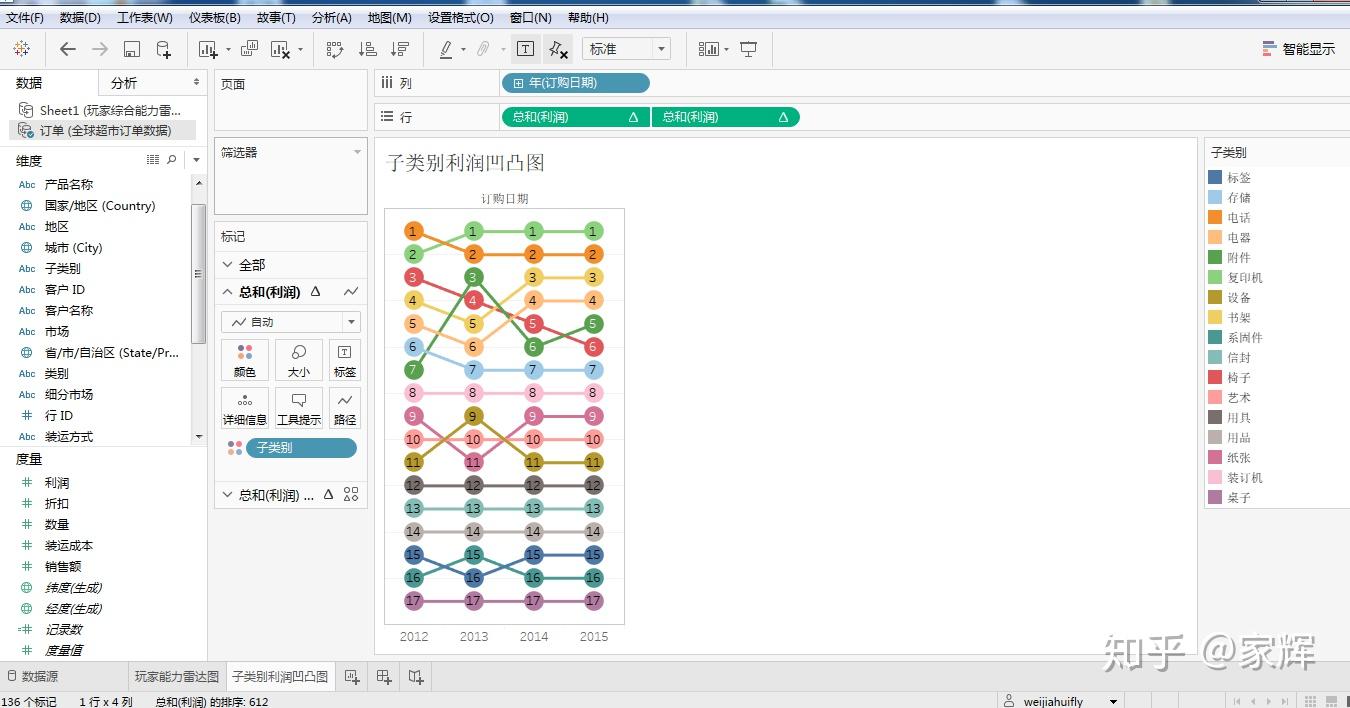
Task: Click the 标签 label mark card
Action: point(345,360)
